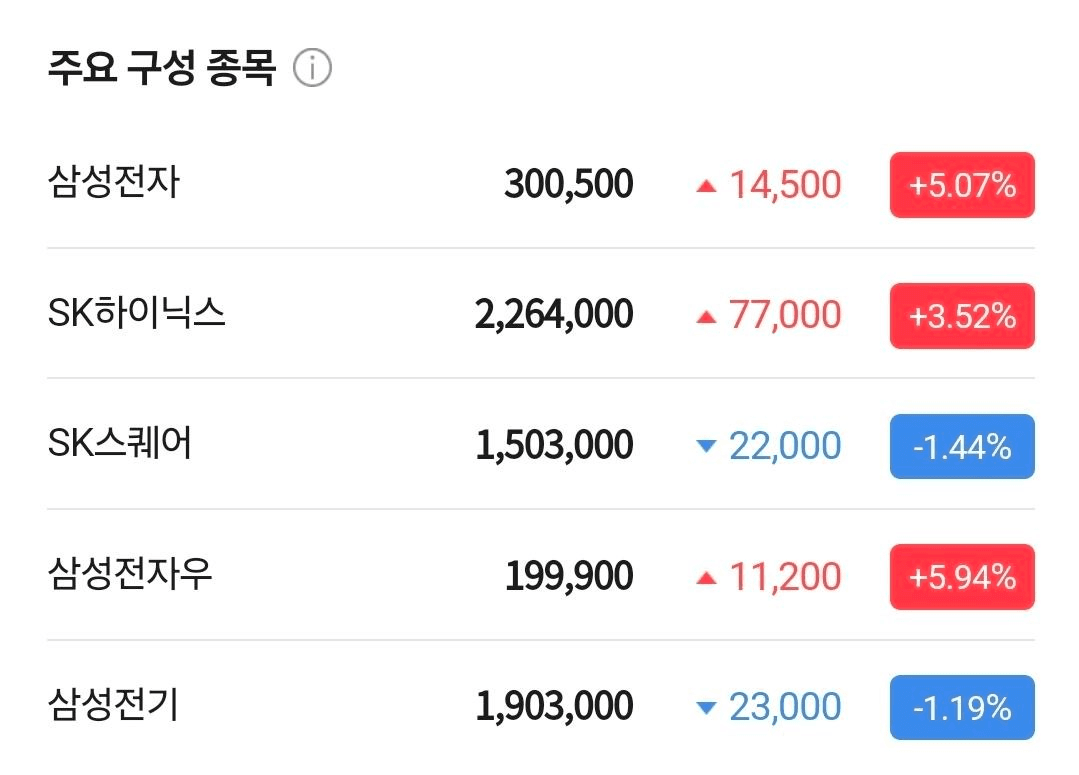Click the -1.44% blue badge
Viewport: 1079px width, 775px height.
(x=962, y=446)
